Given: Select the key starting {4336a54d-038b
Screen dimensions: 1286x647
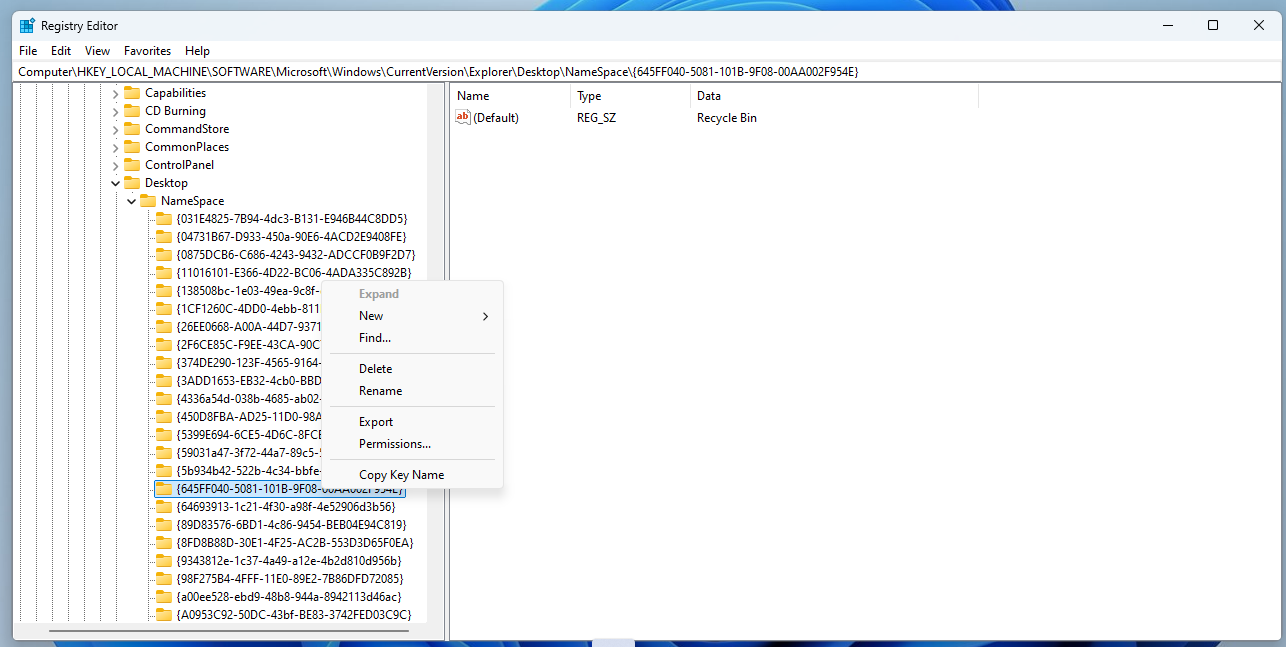Looking at the screenshot, I should (x=248, y=399).
